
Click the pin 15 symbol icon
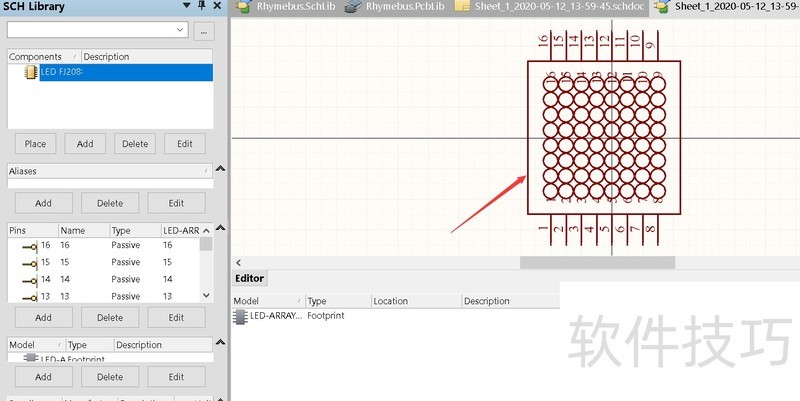click(30, 264)
